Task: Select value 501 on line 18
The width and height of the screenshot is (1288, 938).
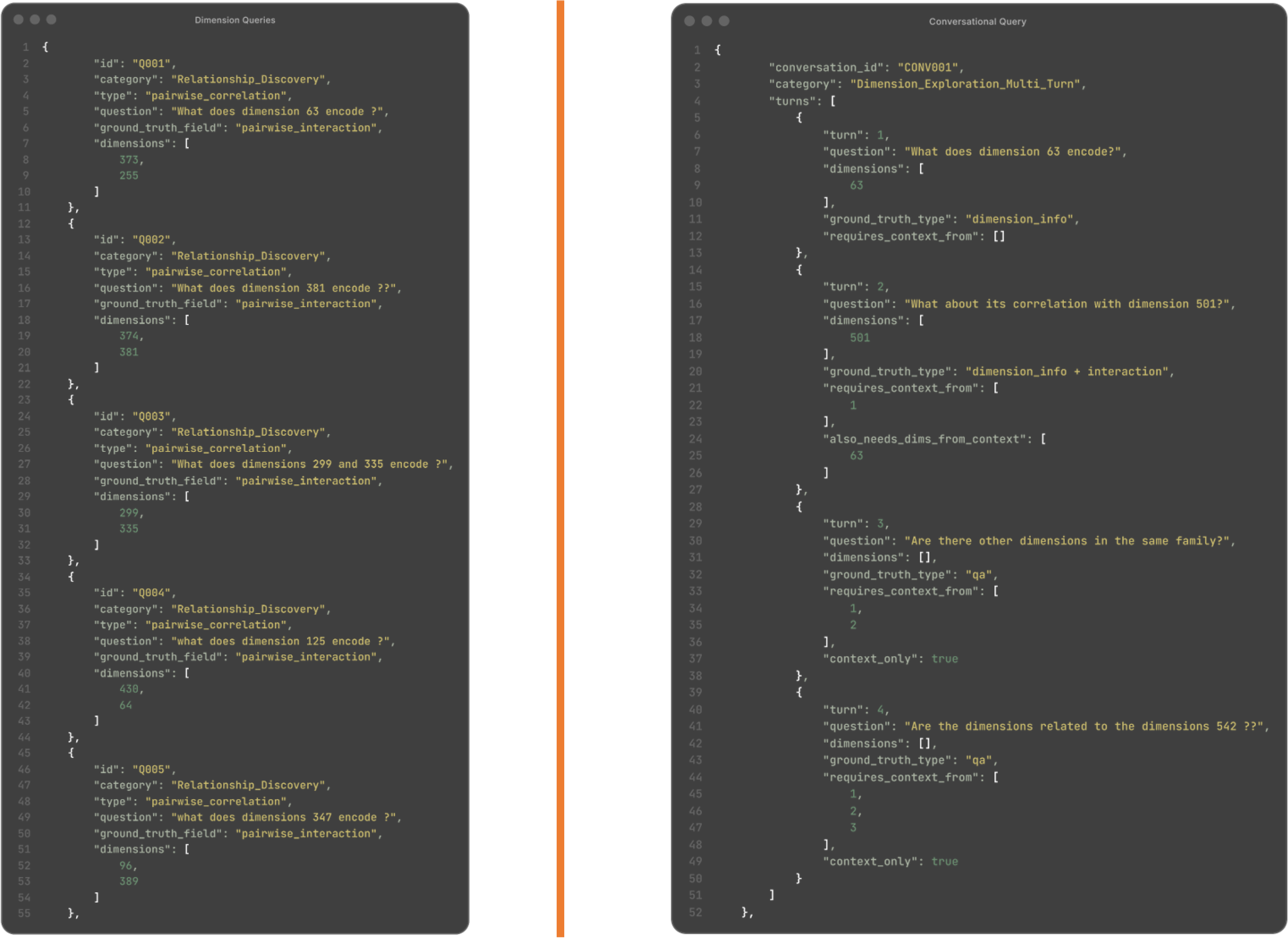Action: pos(860,338)
